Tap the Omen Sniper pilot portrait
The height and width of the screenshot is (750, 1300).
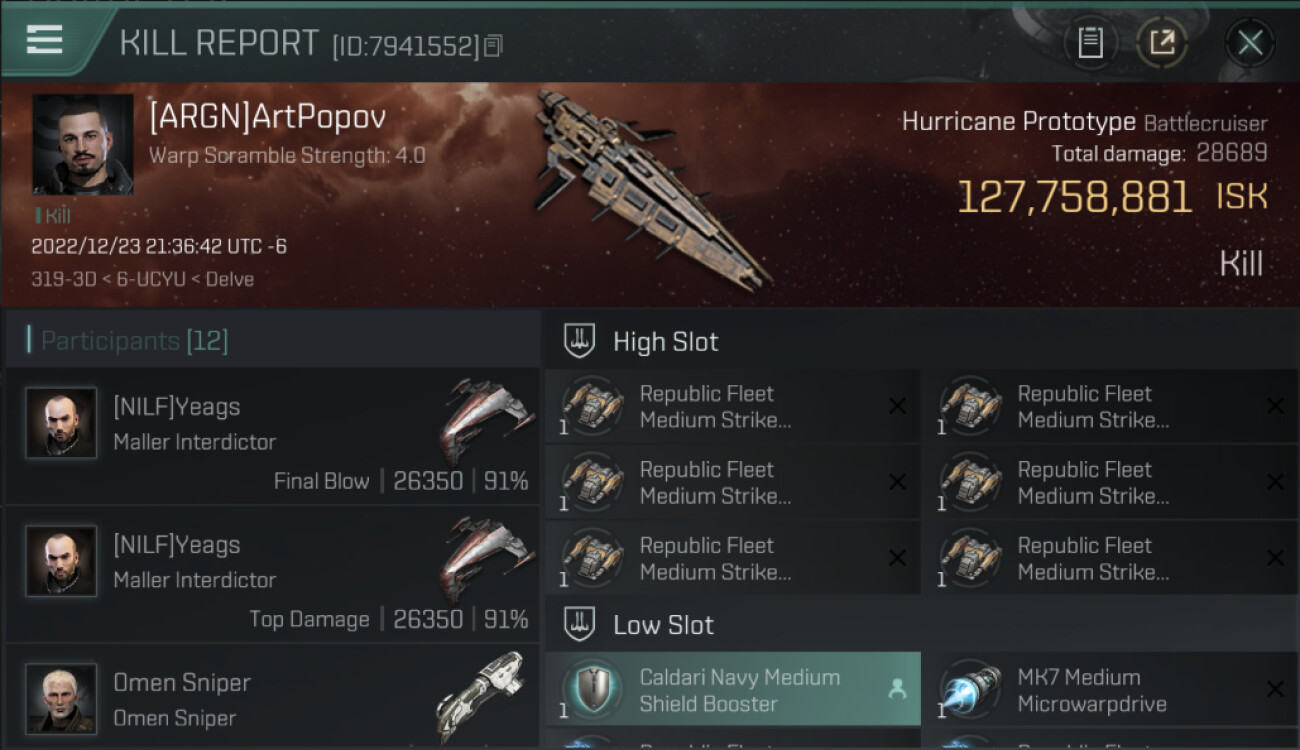point(61,697)
